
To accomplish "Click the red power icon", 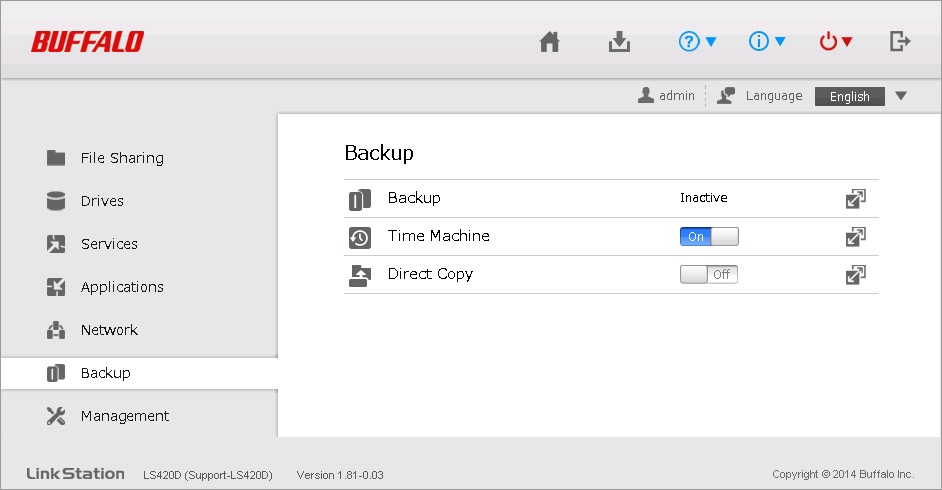I will tap(828, 41).
